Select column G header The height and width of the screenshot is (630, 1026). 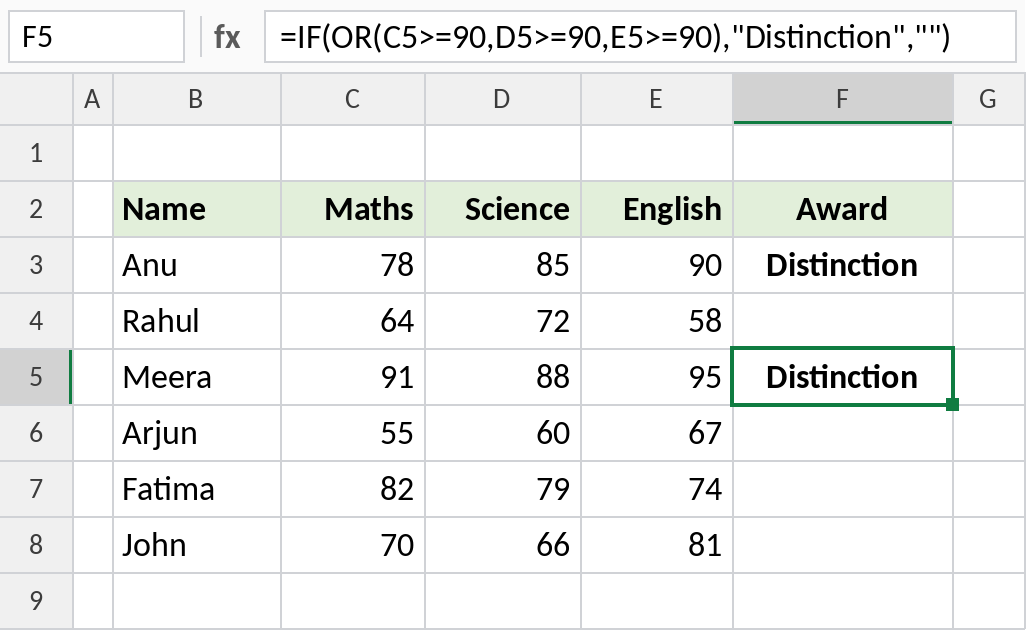pyautogui.click(x=989, y=99)
